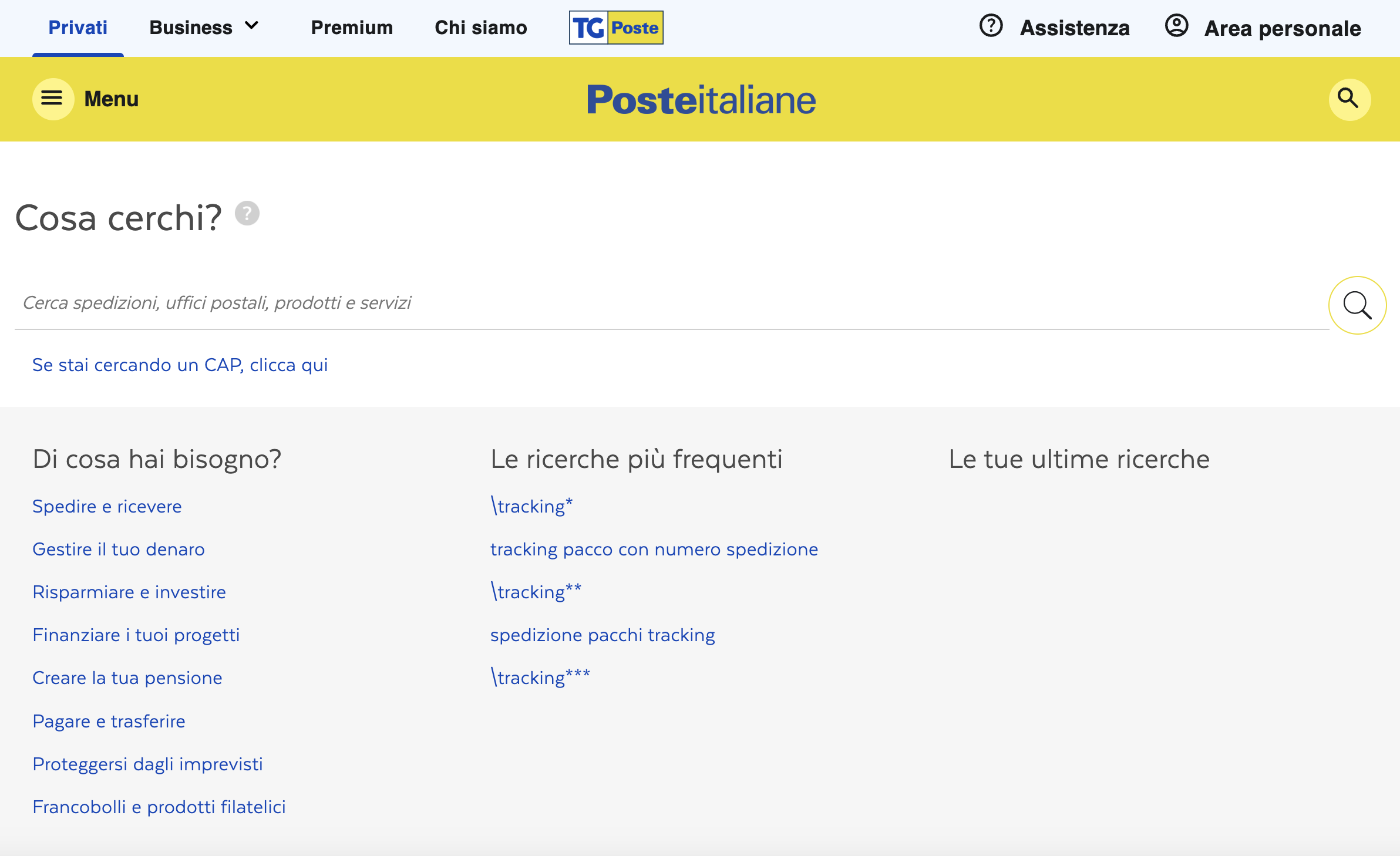1400x856 pixels.
Task: Open the Assistenza text link
Action: click(1075, 28)
